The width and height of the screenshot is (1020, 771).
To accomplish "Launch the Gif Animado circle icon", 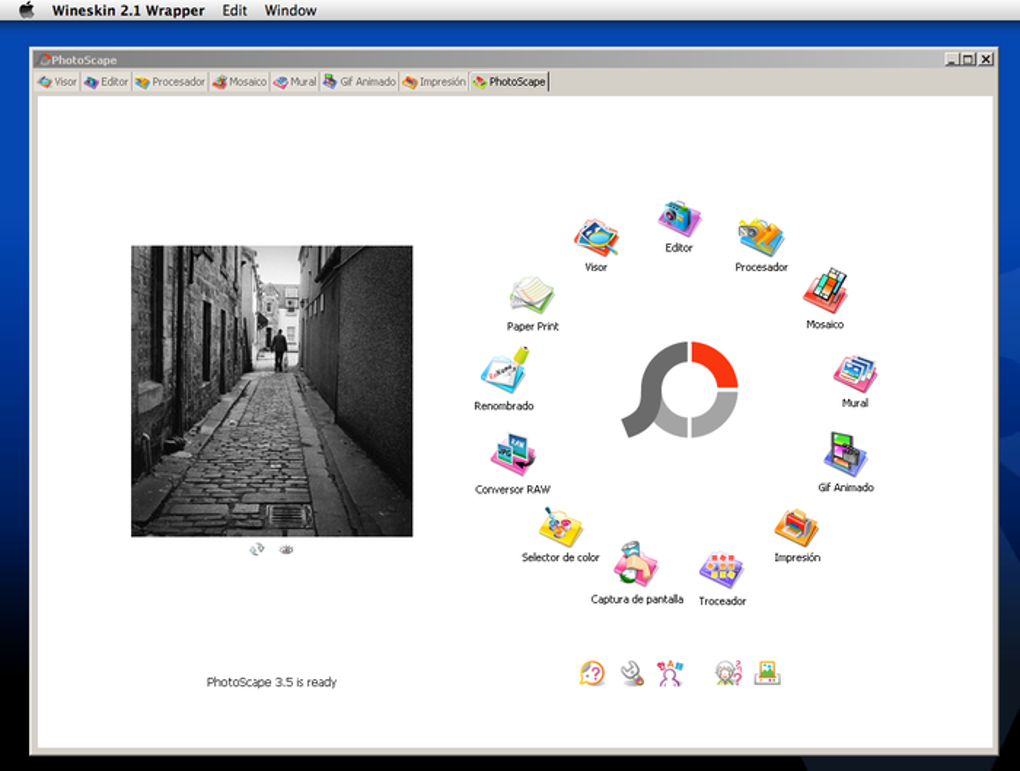I will 845,454.
